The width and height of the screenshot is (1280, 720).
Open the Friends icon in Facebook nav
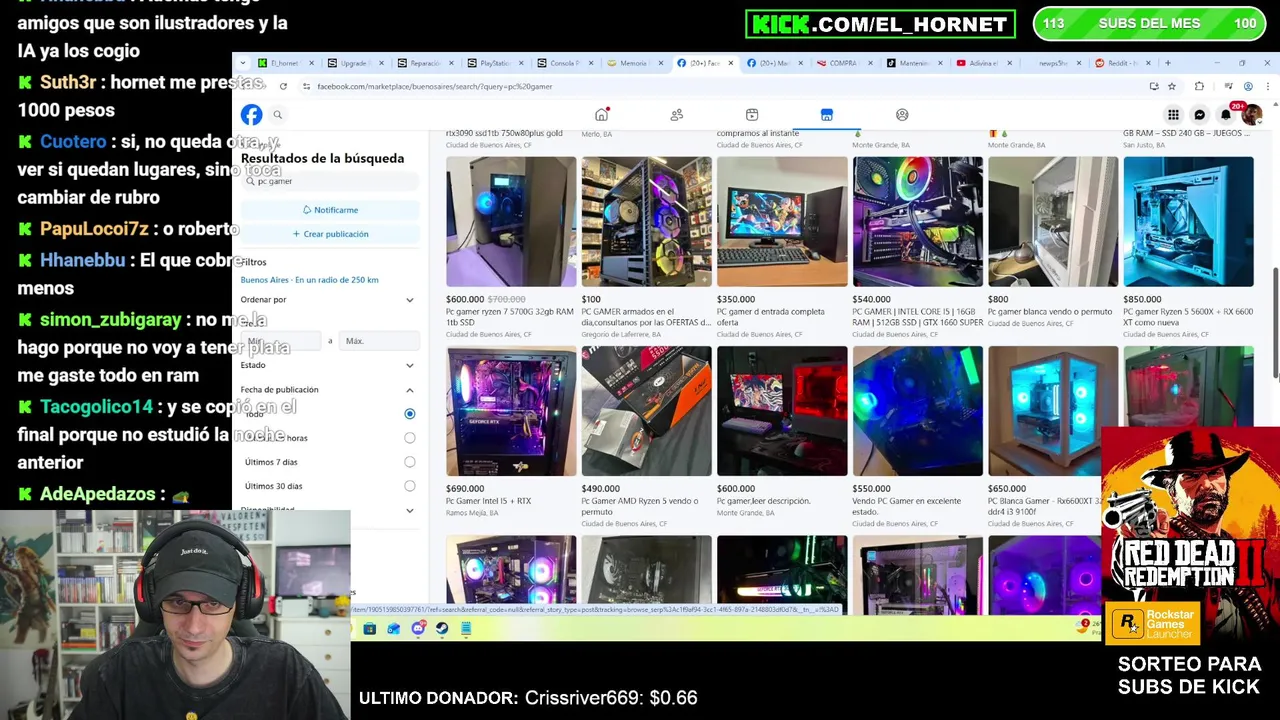(x=677, y=115)
